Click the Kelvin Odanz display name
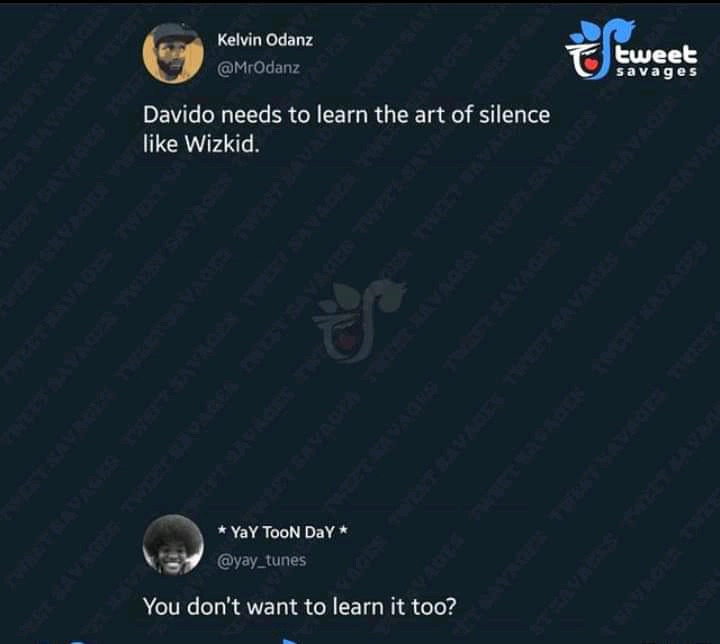The width and height of the screenshot is (720, 644). click(x=265, y=40)
